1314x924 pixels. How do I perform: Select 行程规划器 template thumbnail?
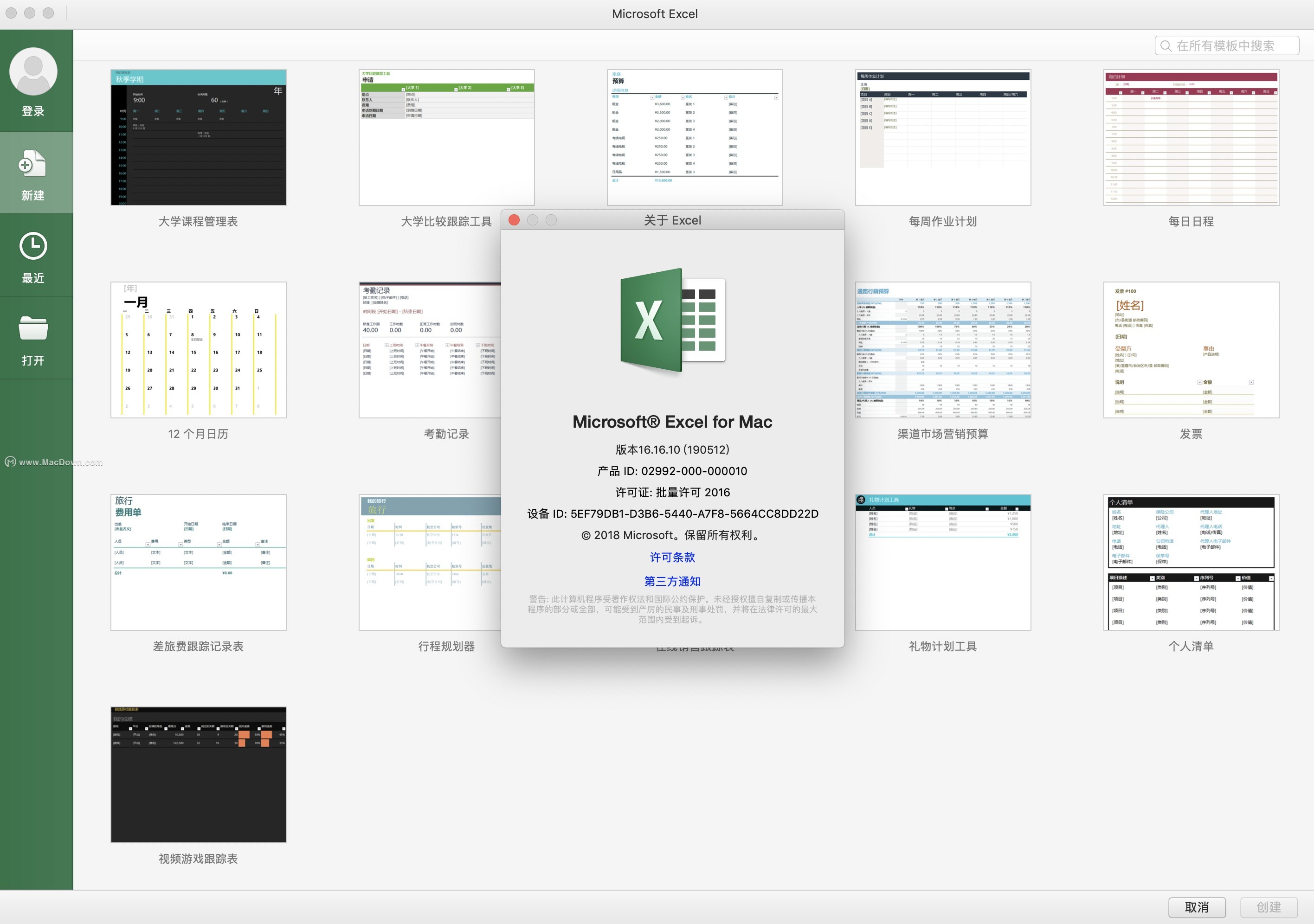(x=430, y=562)
